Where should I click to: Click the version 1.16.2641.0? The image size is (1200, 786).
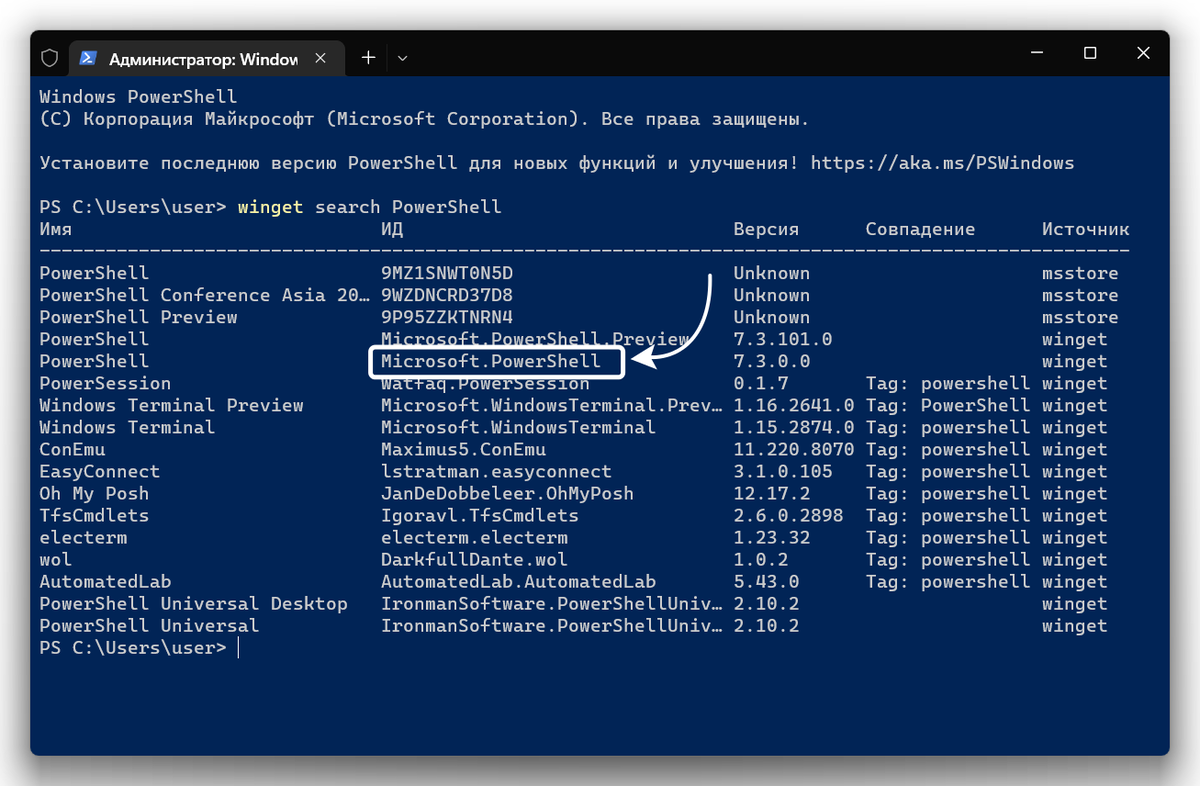pyautogui.click(x=793, y=405)
